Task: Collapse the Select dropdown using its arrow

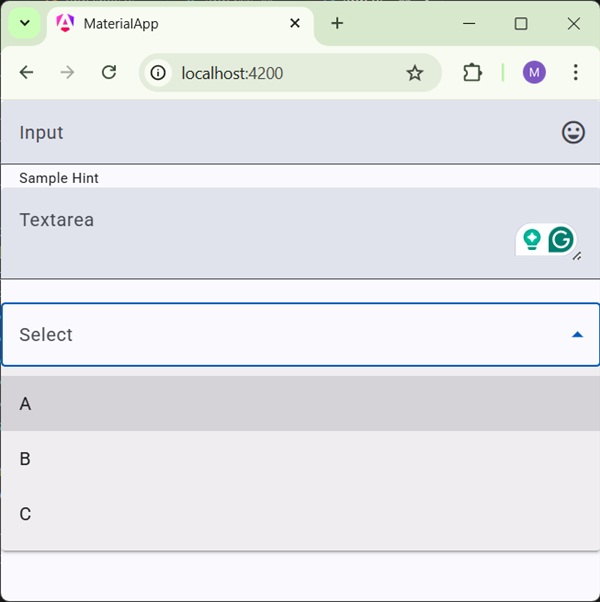Action: (x=577, y=335)
